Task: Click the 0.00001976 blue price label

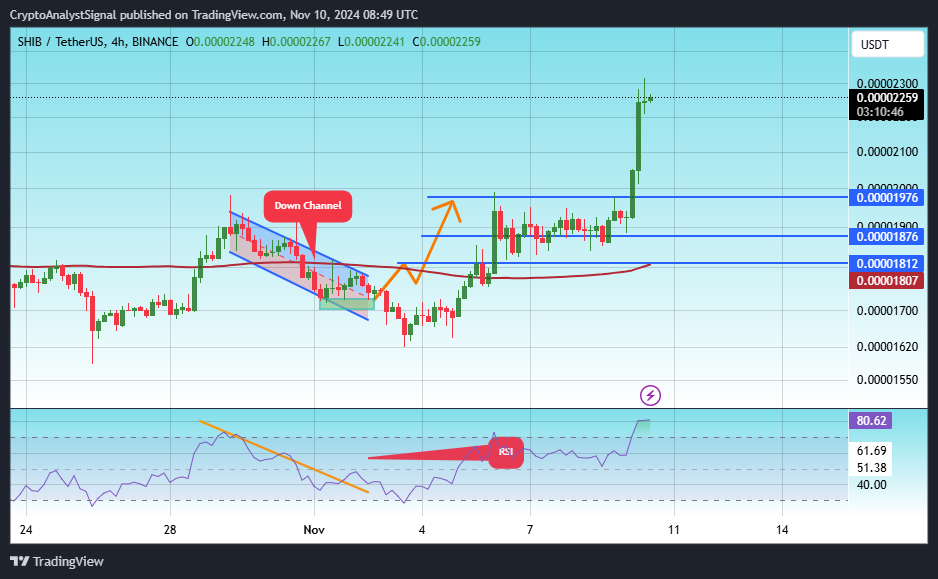Action: coord(887,197)
